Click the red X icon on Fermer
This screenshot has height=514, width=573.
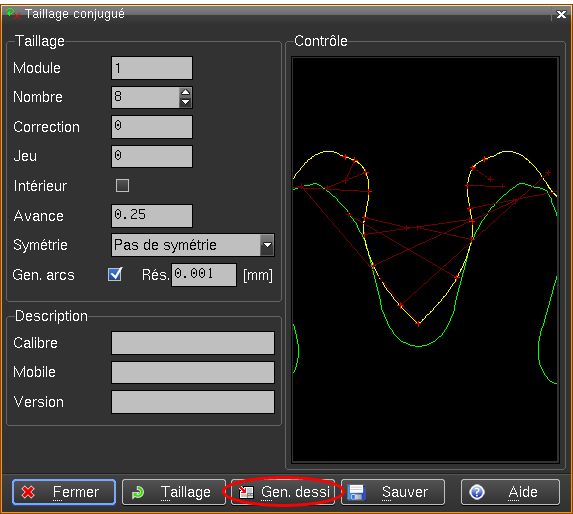pos(28,492)
